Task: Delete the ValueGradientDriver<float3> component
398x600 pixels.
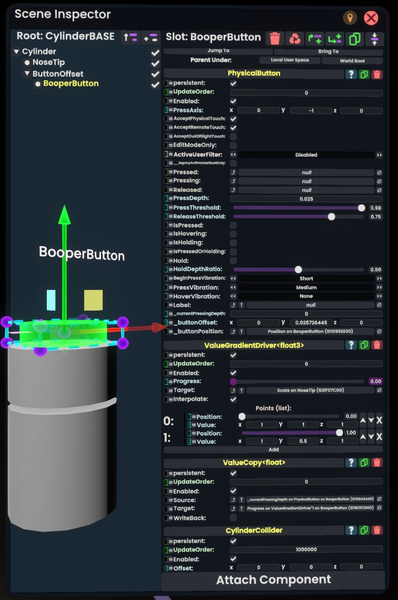Action: pyautogui.click(x=377, y=345)
